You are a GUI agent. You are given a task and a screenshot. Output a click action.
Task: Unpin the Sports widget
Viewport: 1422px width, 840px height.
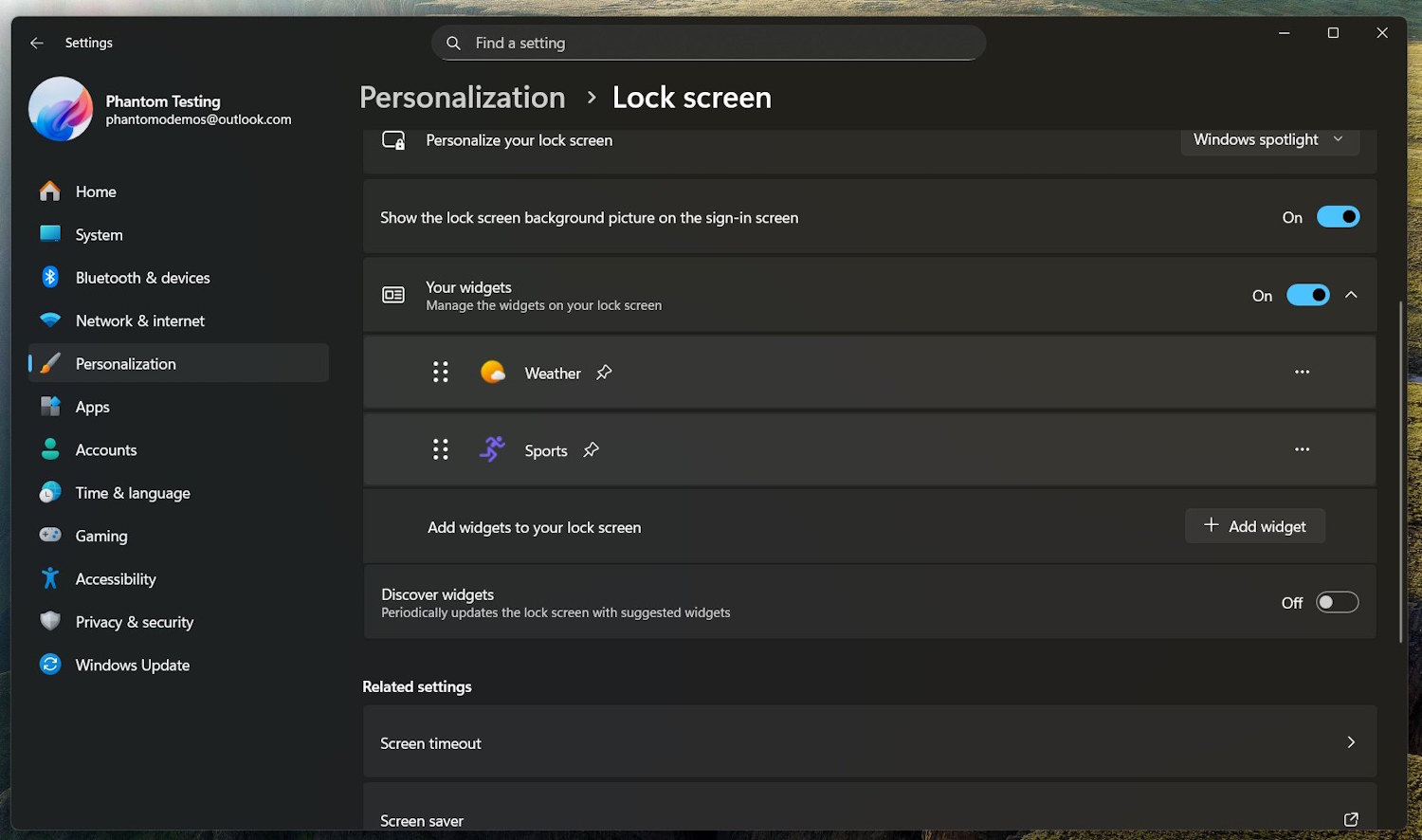click(591, 450)
